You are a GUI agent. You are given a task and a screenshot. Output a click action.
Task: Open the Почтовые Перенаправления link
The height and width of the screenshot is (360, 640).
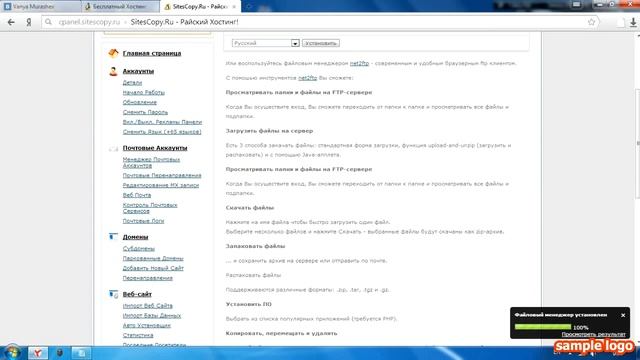162,175
